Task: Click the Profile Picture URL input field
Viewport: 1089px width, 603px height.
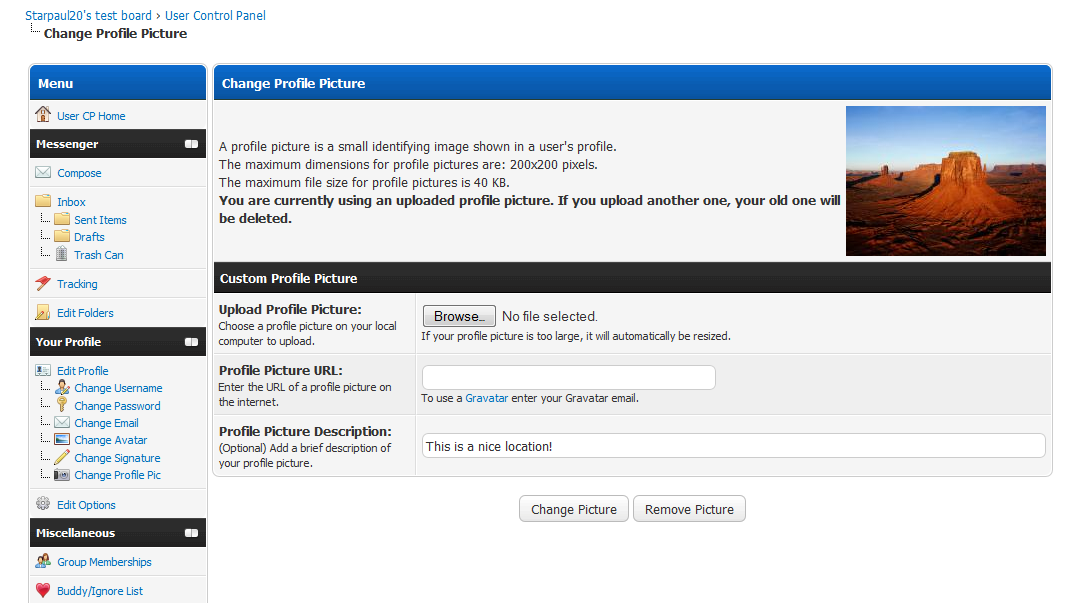Action: point(568,377)
